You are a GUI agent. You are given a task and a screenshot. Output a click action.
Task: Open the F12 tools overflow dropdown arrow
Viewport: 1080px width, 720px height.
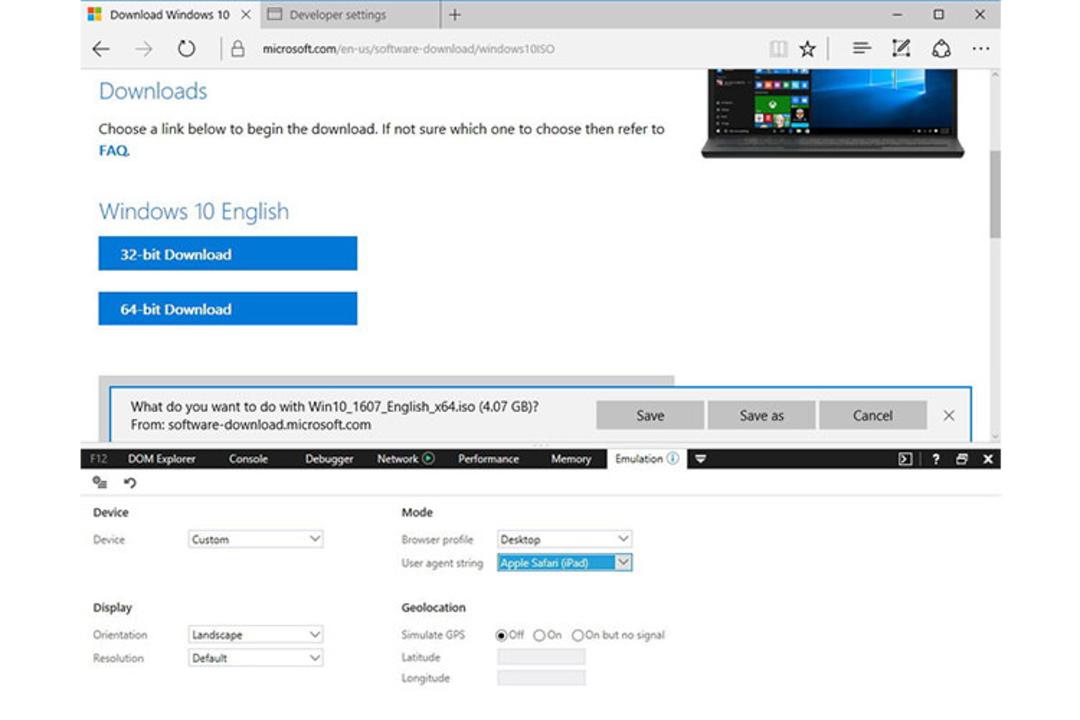pos(700,459)
